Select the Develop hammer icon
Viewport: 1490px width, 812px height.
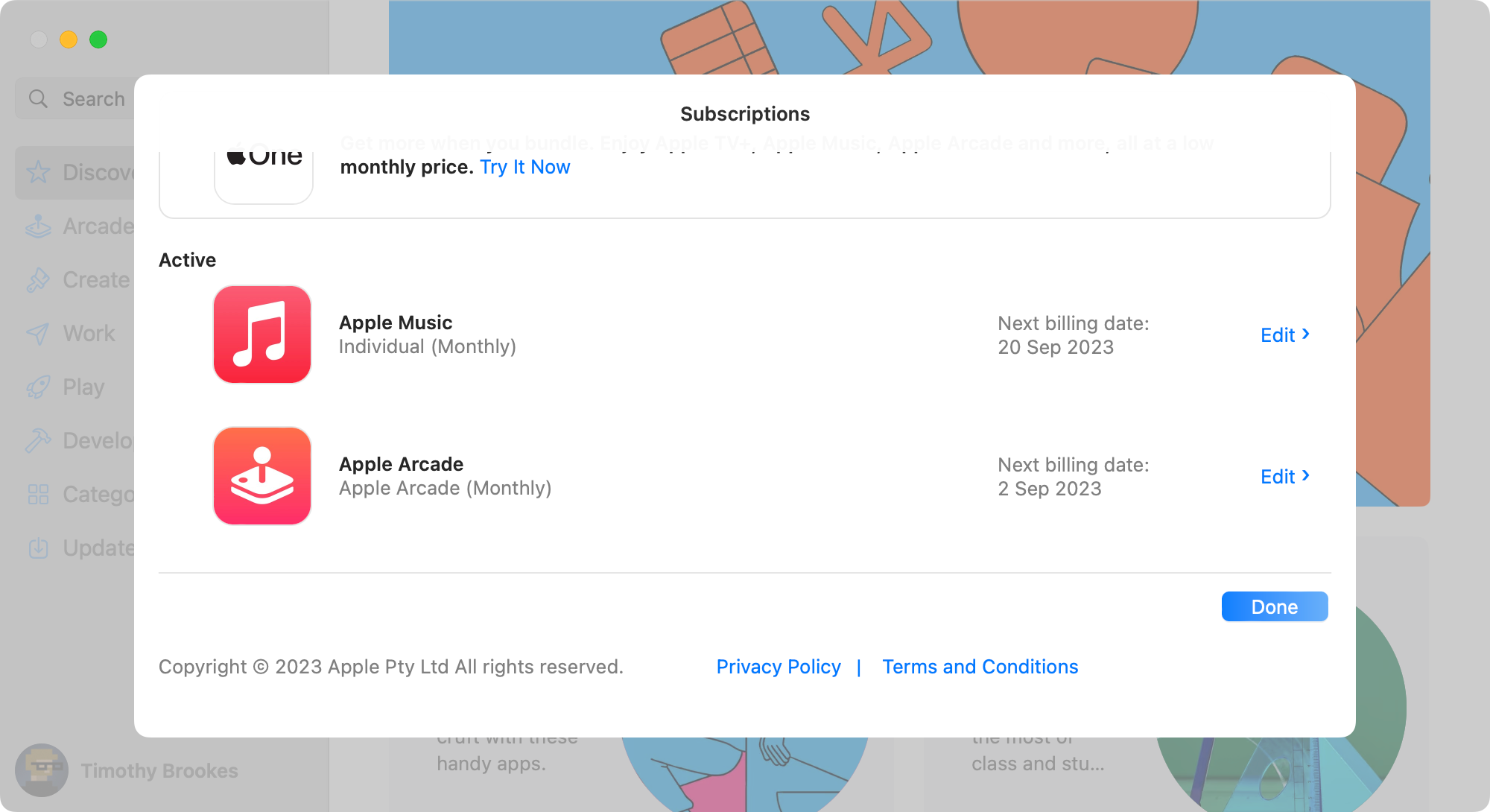(38, 440)
